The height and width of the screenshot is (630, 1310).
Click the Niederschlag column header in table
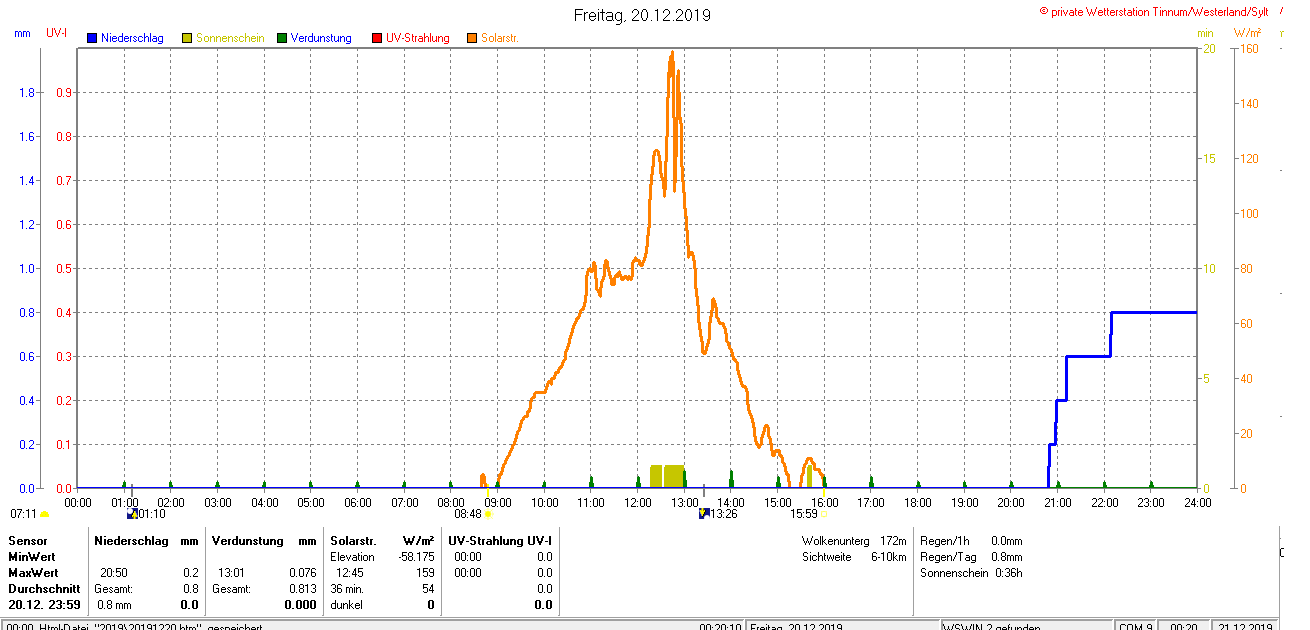point(130,541)
